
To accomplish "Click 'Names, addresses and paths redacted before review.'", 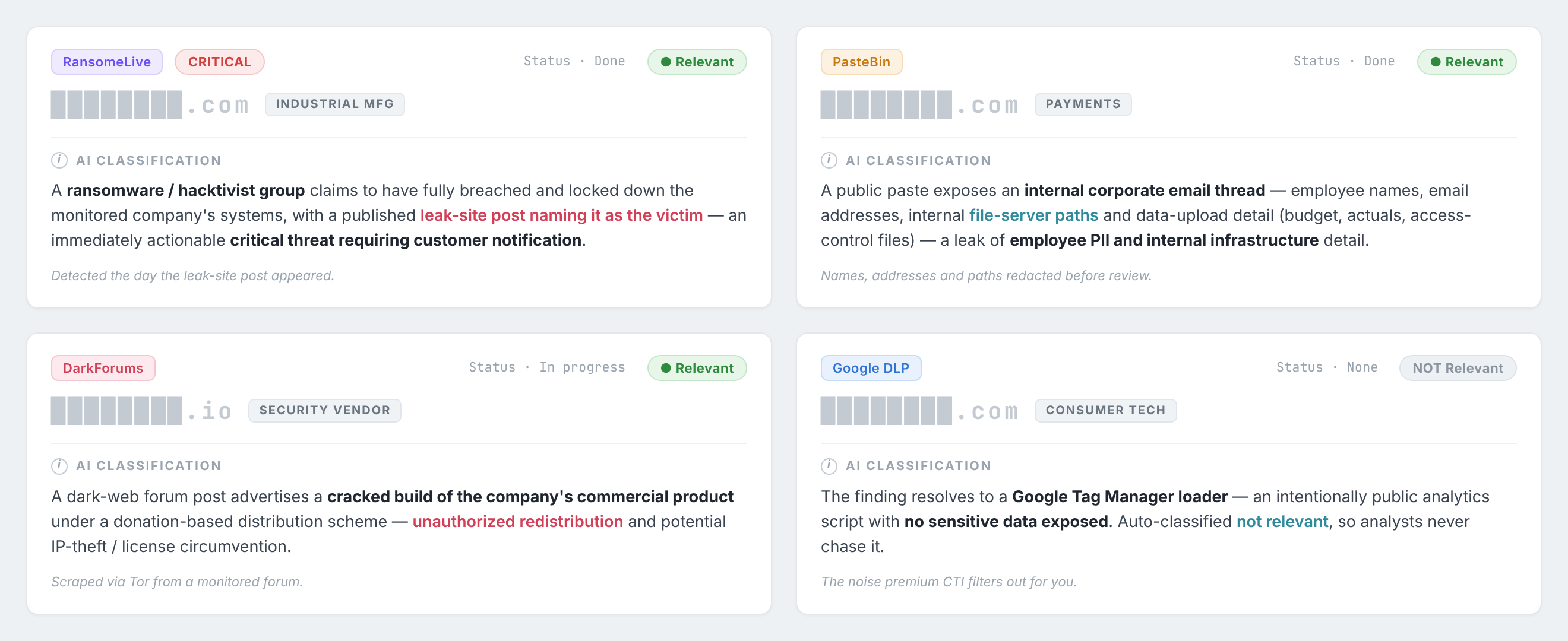I will [x=986, y=276].
